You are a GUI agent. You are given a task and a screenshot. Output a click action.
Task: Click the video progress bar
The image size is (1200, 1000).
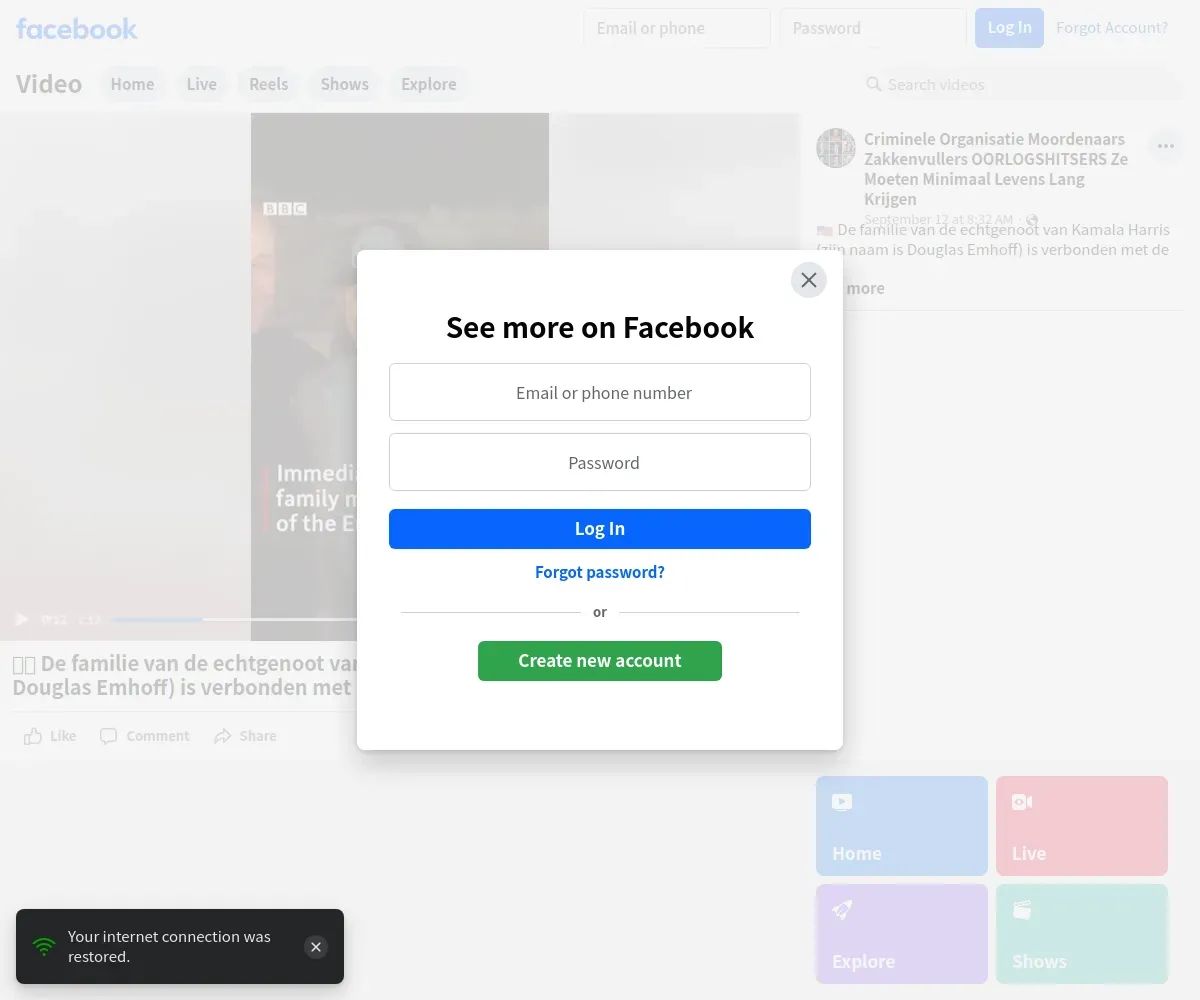pos(235,620)
